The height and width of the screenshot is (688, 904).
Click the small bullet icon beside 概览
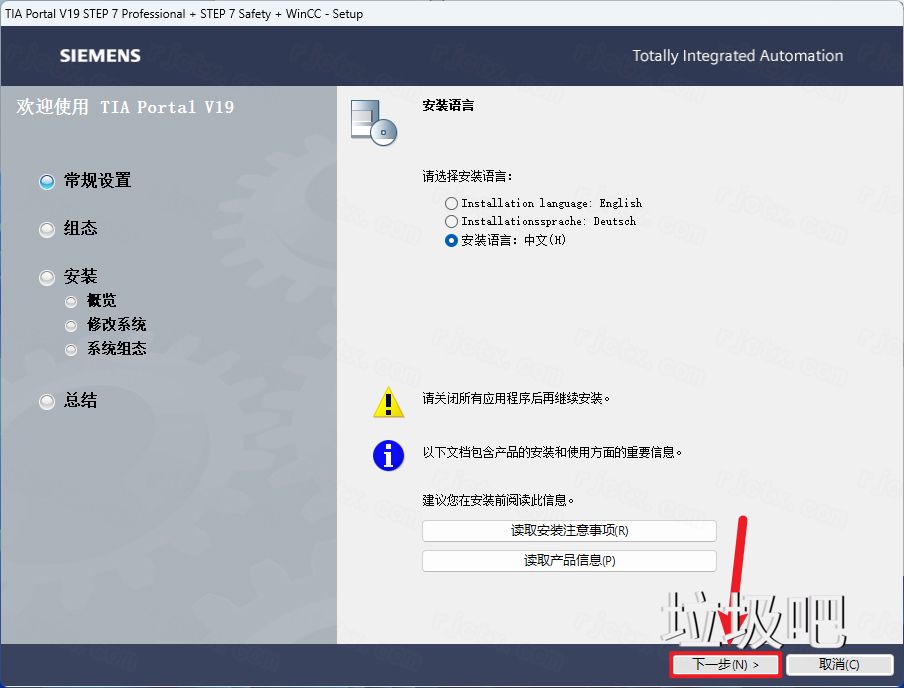70,300
